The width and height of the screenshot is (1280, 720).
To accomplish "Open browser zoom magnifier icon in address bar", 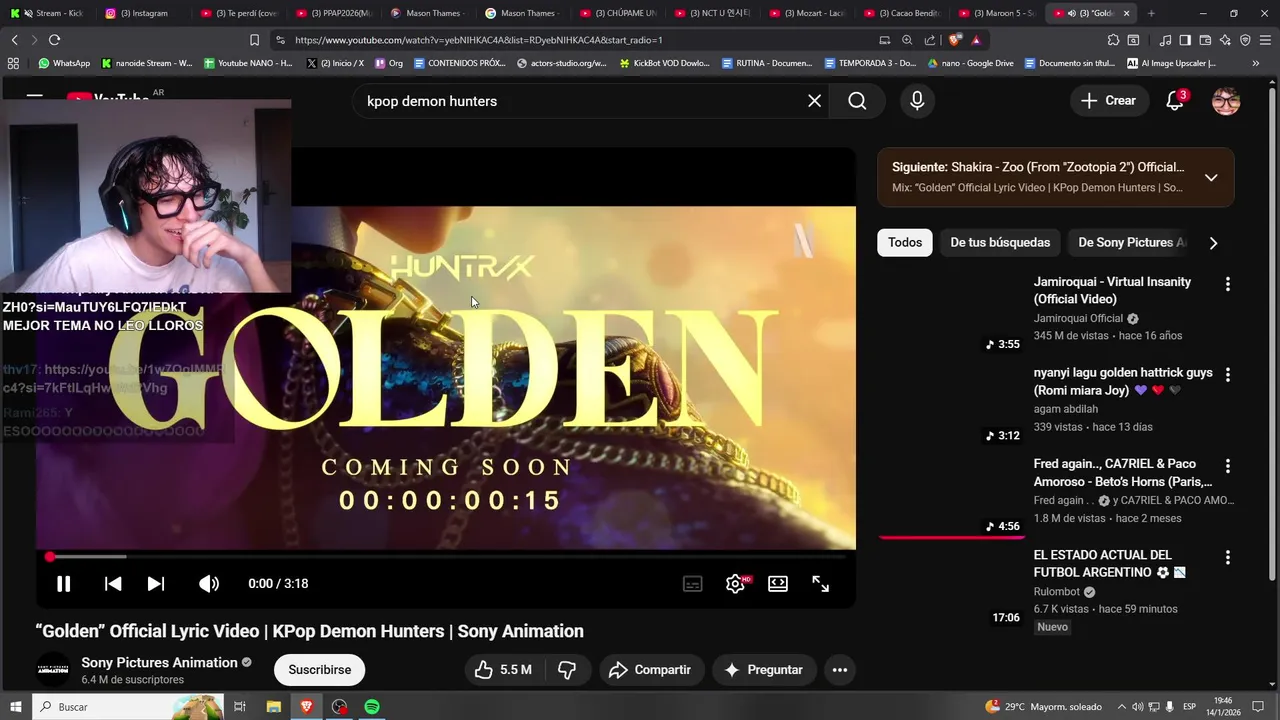I will click(907, 40).
